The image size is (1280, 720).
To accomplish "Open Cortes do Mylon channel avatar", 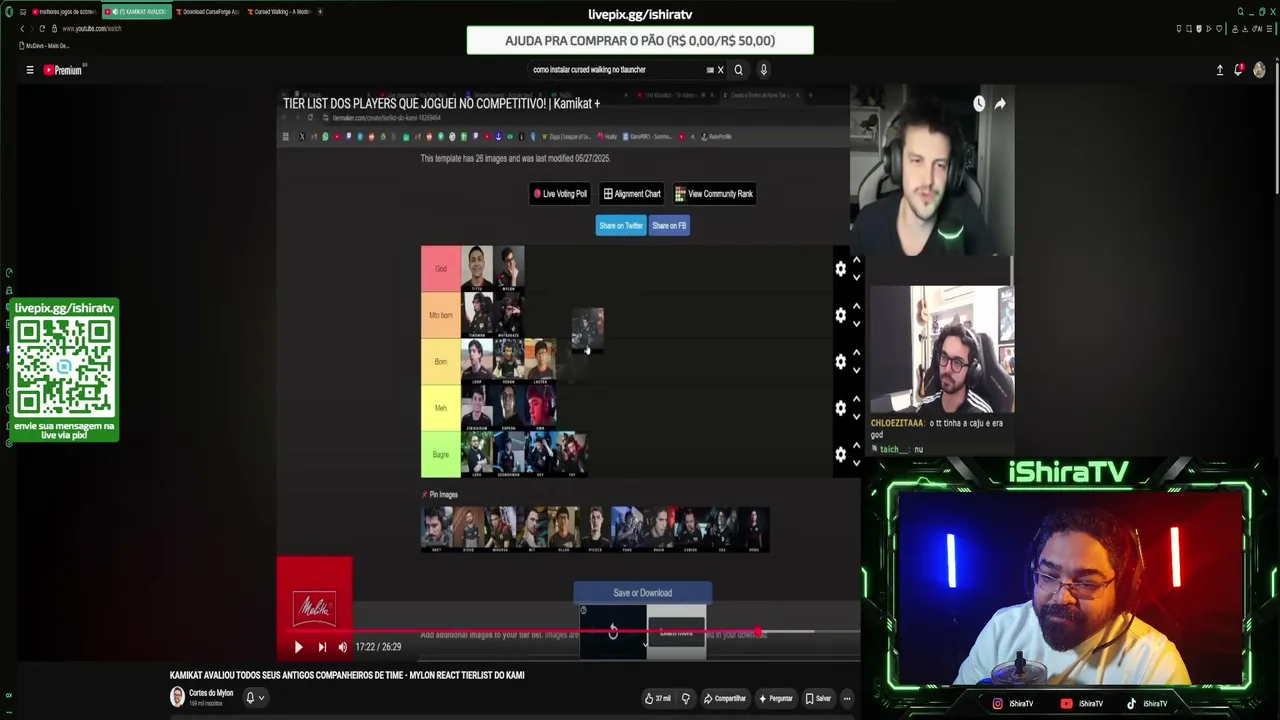I will [x=177, y=697].
